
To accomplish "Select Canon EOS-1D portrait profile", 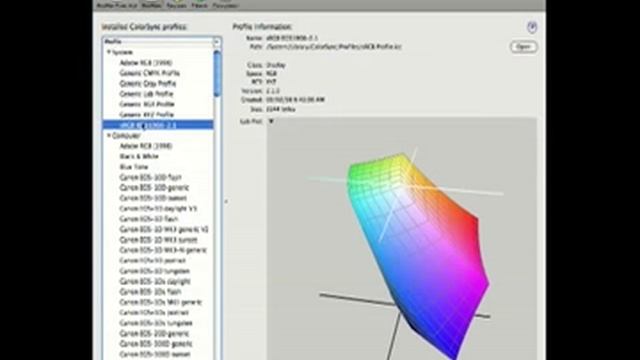I will pos(153,260).
